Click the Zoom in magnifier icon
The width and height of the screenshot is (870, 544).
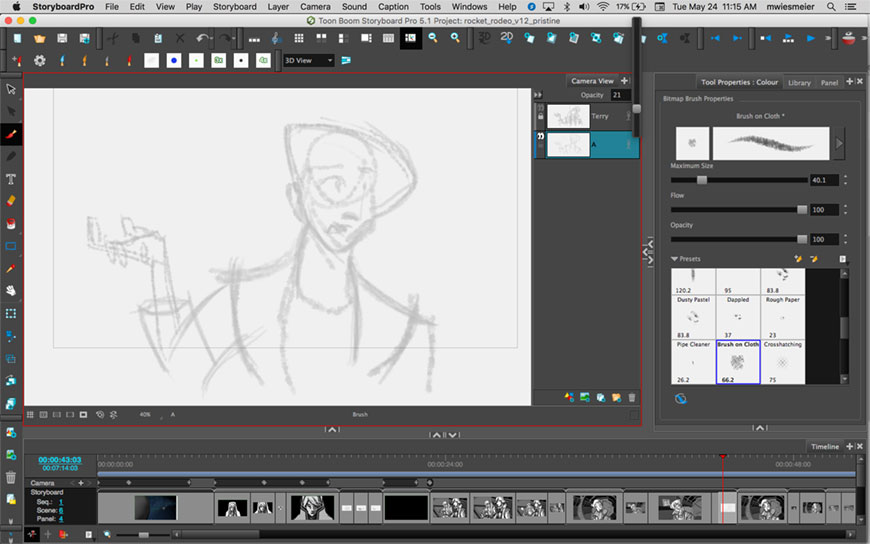coord(455,38)
